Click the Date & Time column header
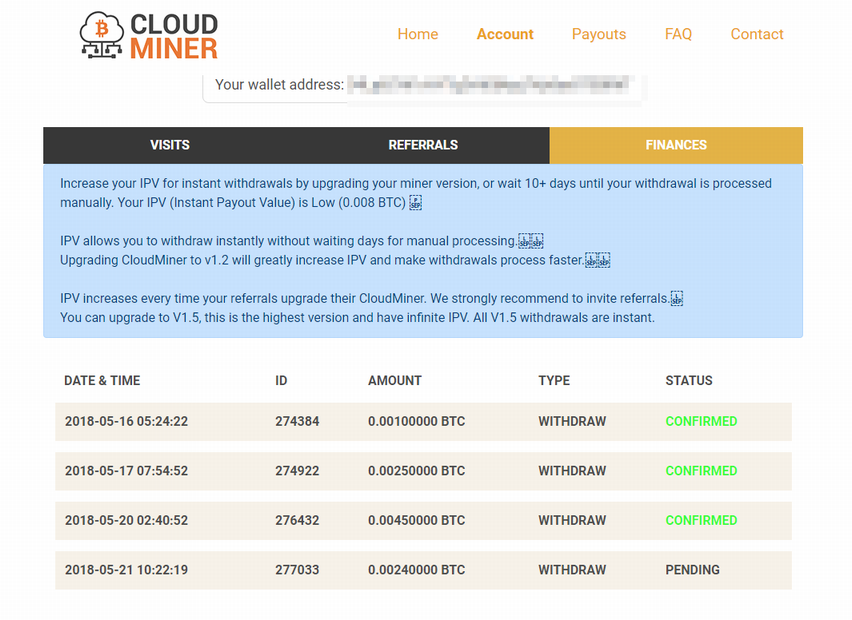Viewport: 852px width, 620px height. coord(102,381)
